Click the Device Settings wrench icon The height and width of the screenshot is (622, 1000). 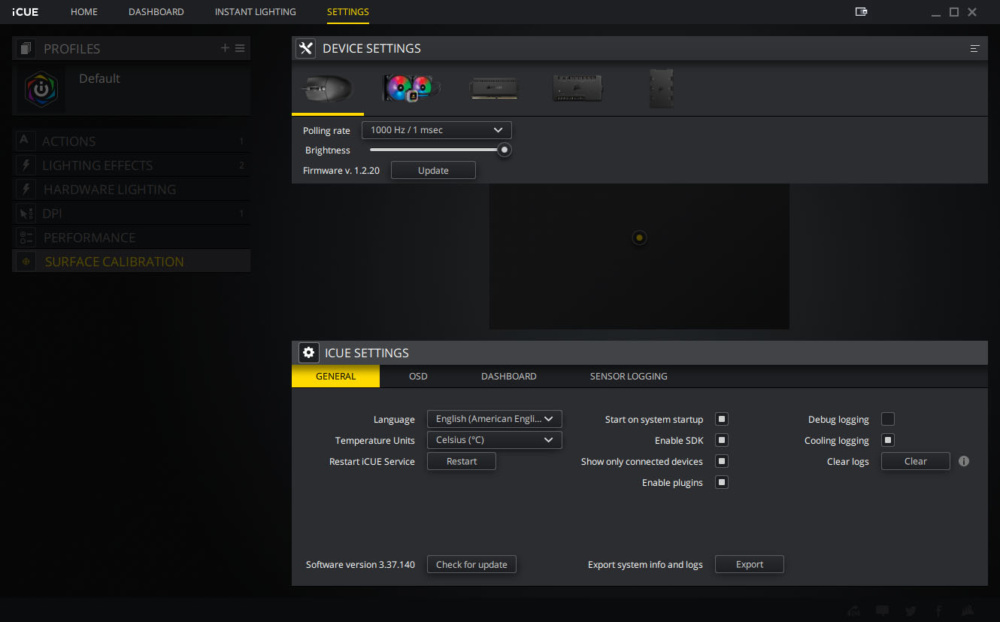(306, 48)
